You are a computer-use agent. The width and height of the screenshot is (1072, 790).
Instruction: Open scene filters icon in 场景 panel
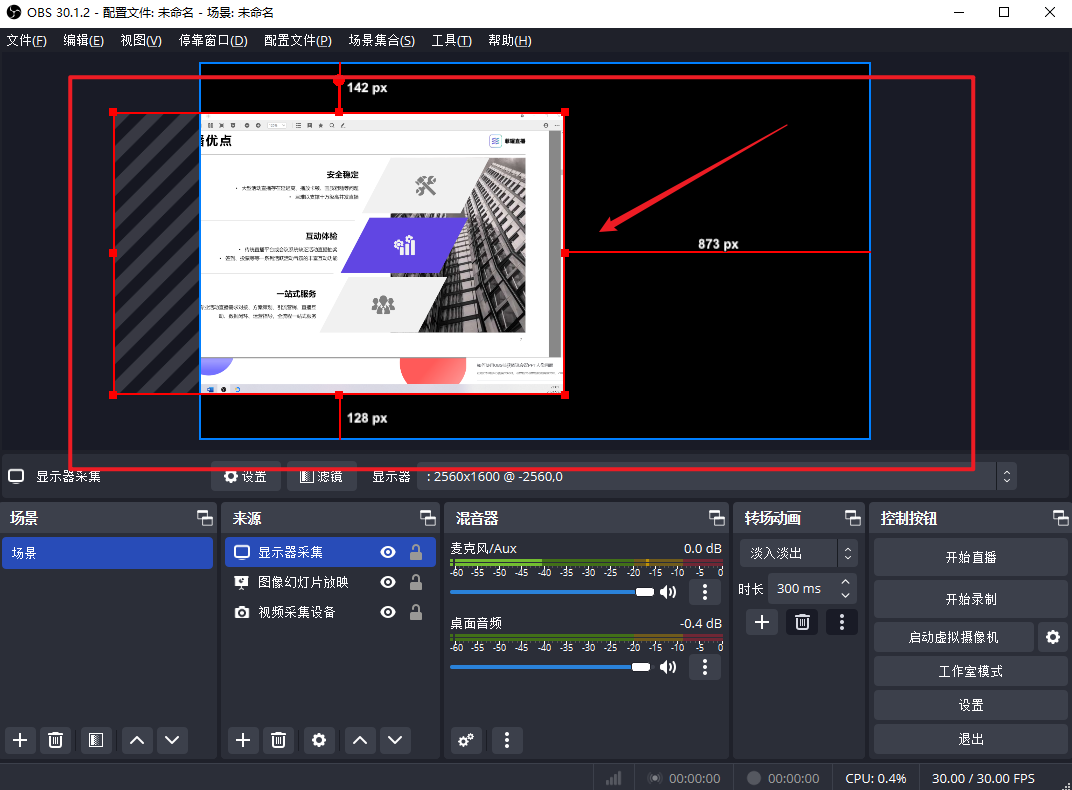tap(95, 740)
